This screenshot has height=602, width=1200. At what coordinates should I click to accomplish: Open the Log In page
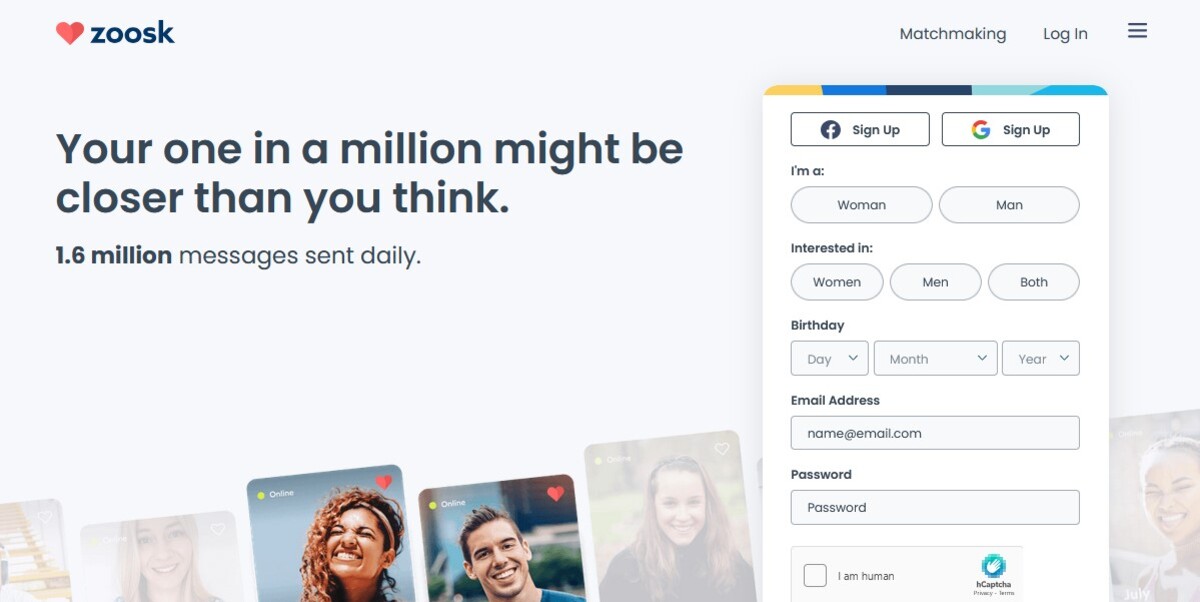[x=1065, y=33]
